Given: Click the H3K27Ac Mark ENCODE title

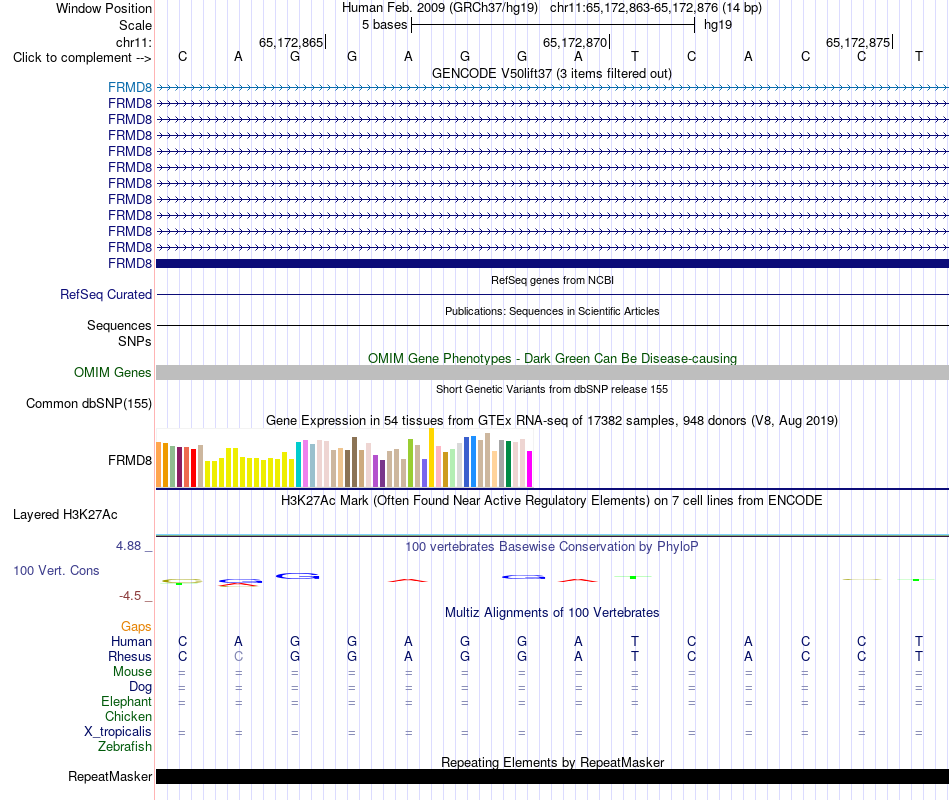Looking at the screenshot, I should 552,501.
